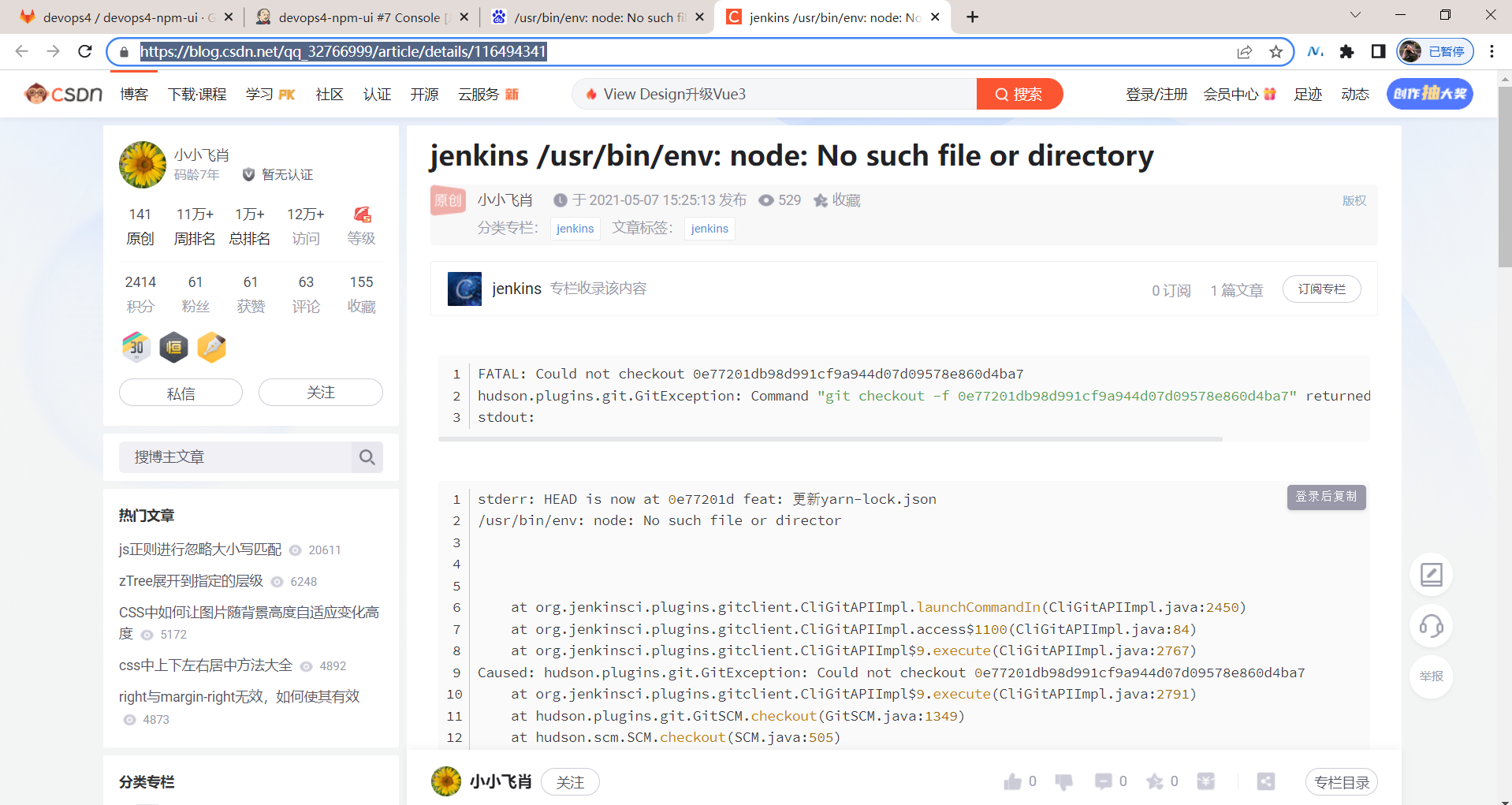Viewport: 1512px width, 805px height.
Task: Click 登录/注册 login link
Action: 1156,95
